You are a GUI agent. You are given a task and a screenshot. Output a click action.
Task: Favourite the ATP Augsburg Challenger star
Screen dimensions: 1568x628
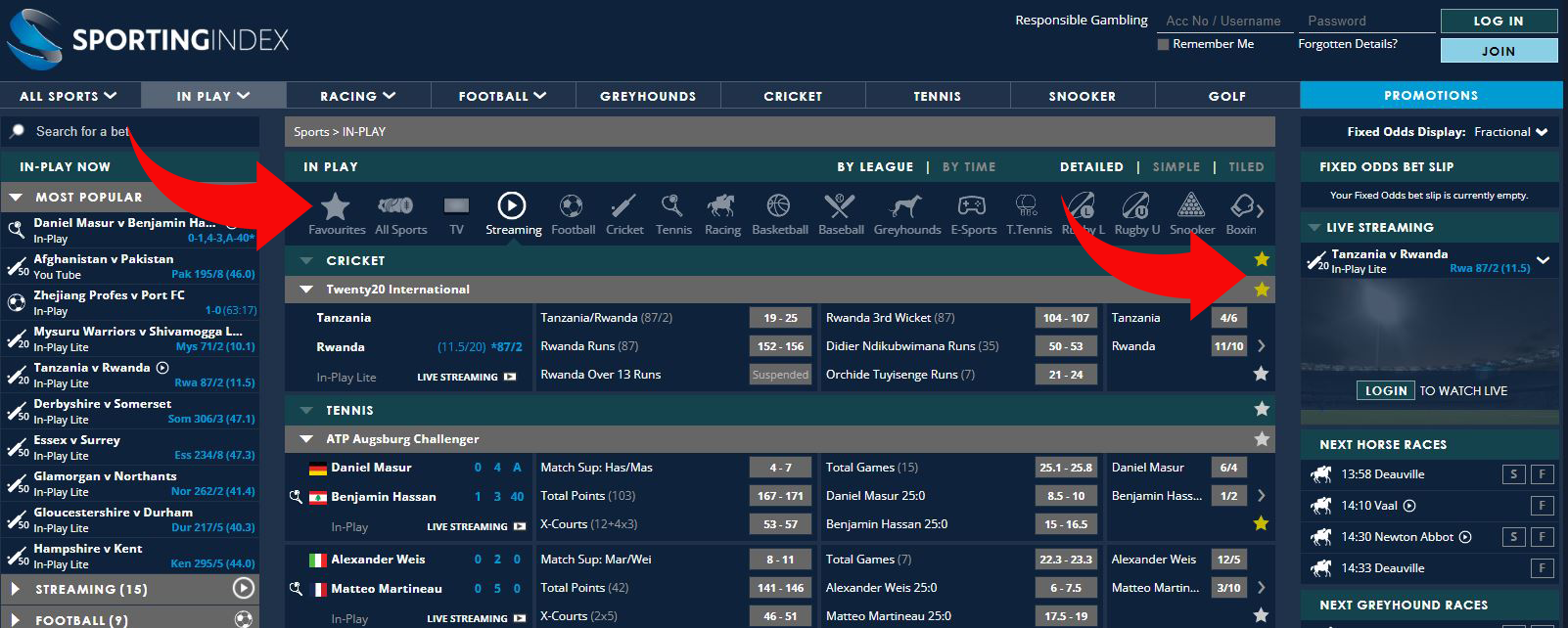[x=1262, y=439]
